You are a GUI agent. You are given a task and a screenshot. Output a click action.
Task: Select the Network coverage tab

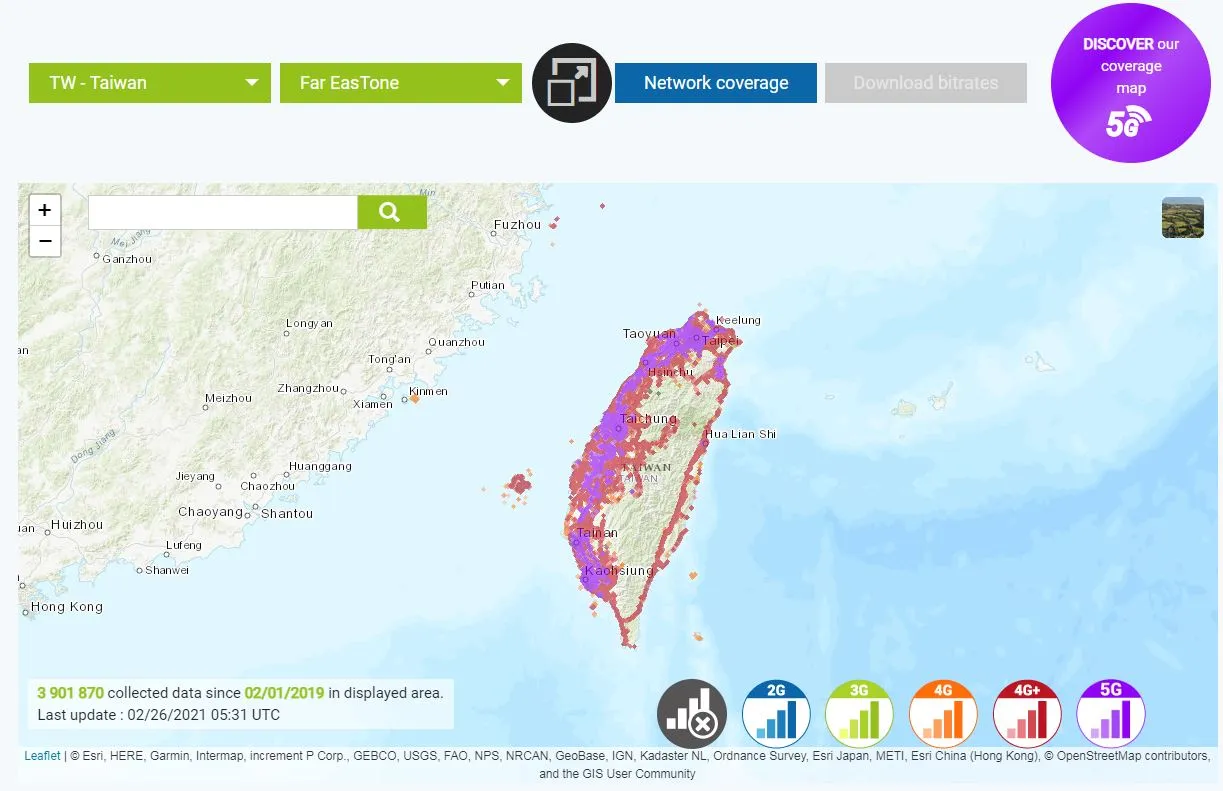tap(716, 83)
